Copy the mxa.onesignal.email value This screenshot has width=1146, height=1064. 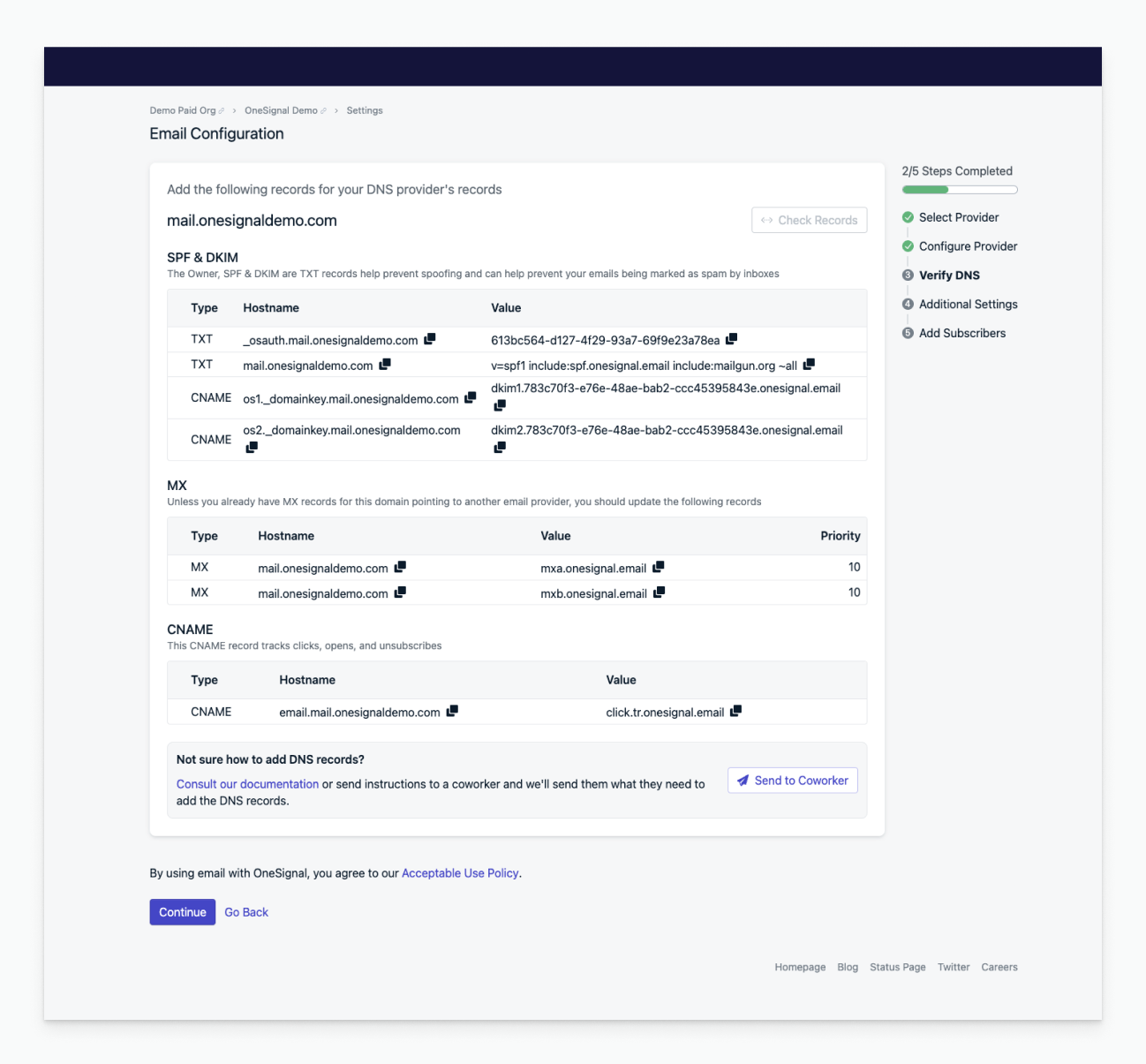coord(659,567)
